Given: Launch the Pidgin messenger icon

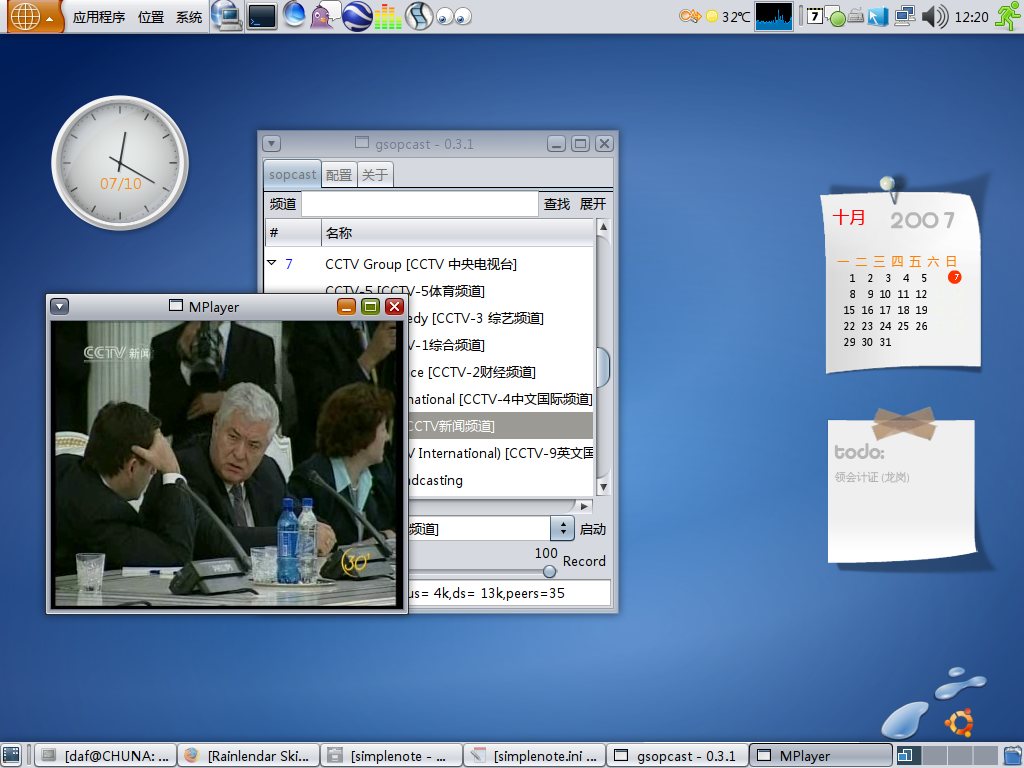Looking at the screenshot, I should pos(325,16).
